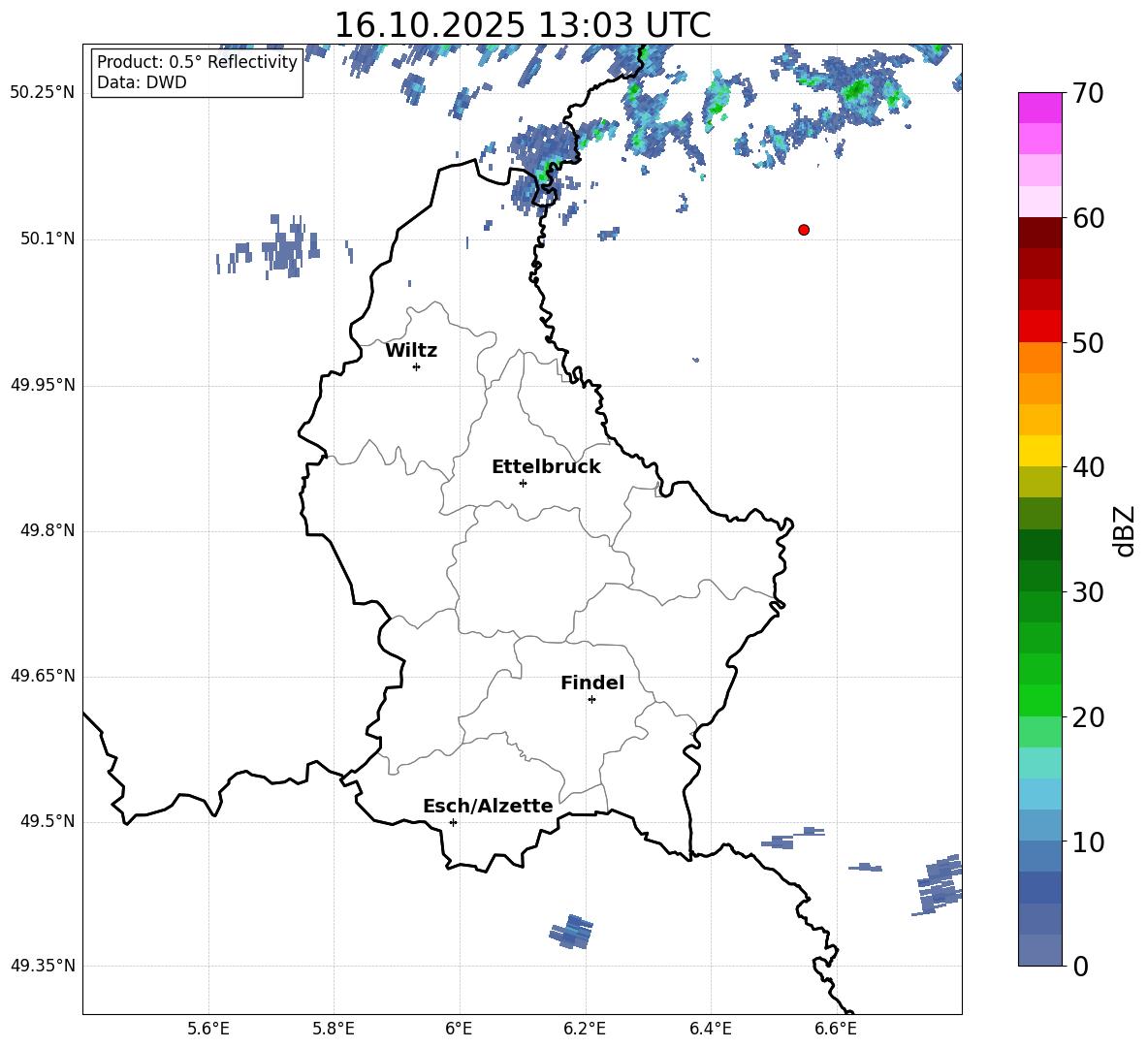This screenshot has height=1048, width=1148.
Task: Click the Esch/Alzette station cross marker
Action: (453, 822)
